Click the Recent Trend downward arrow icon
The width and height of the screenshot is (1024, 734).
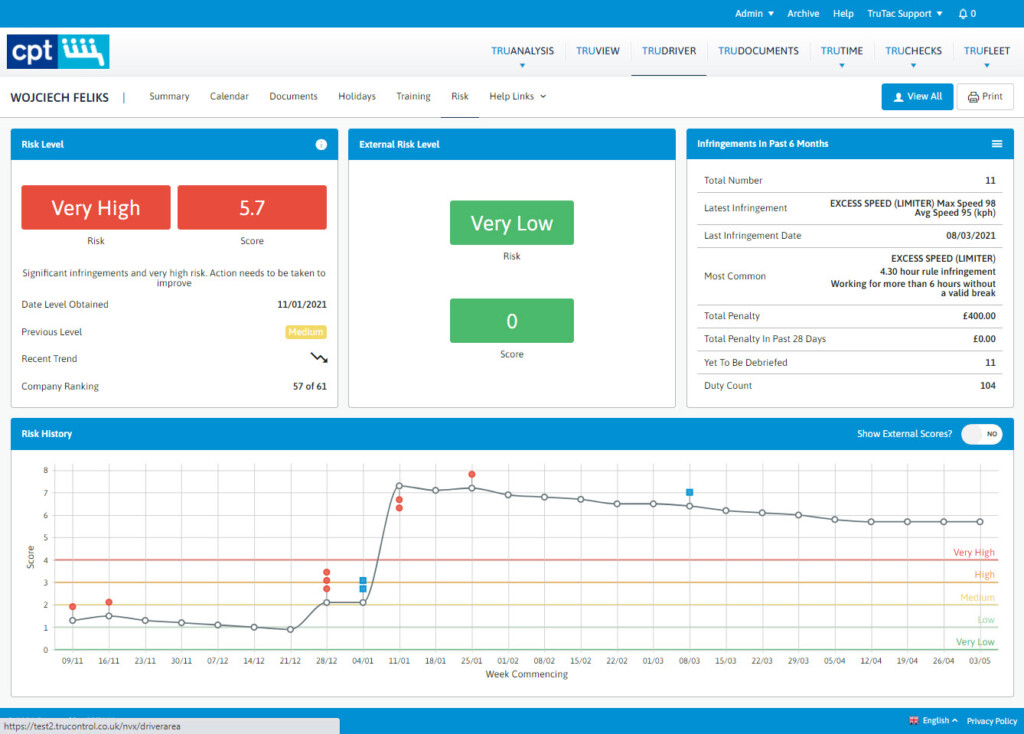pos(319,358)
